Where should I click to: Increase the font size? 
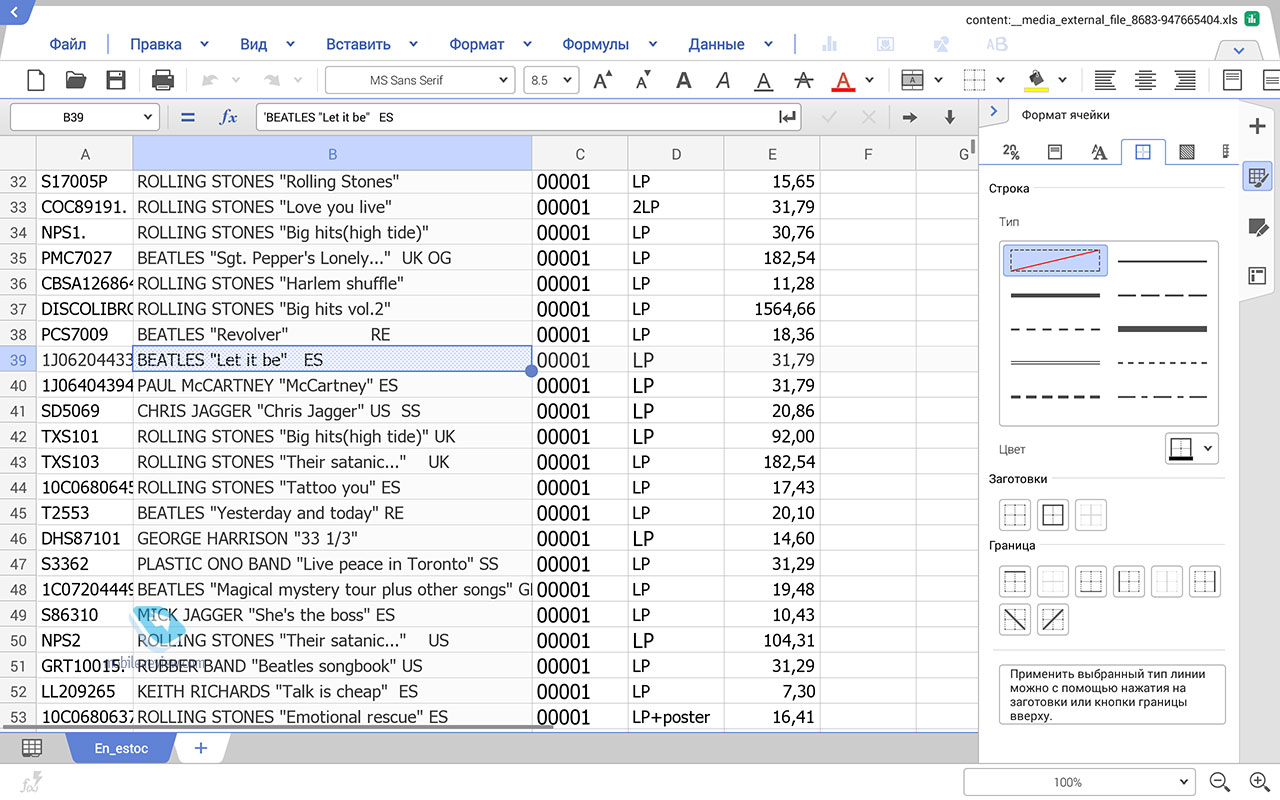tap(603, 80)
